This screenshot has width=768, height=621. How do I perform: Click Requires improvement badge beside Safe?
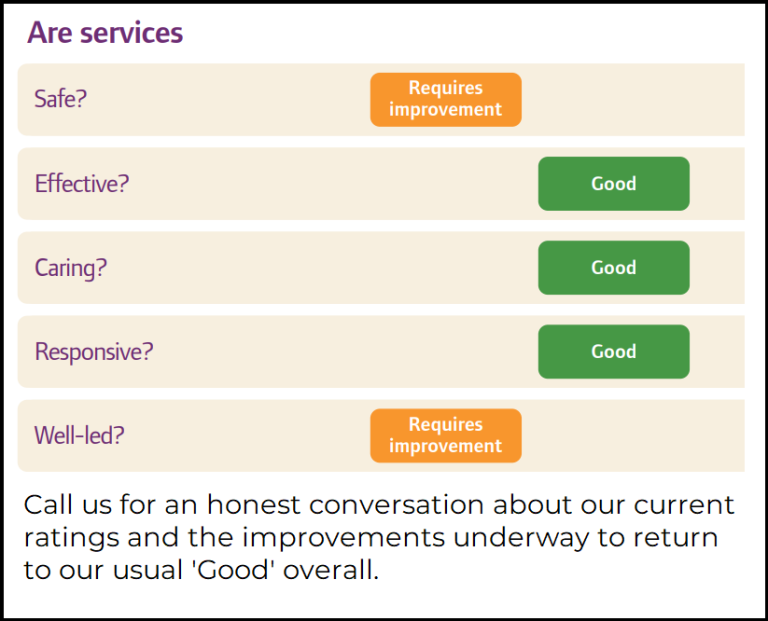(x=445, y=99)
